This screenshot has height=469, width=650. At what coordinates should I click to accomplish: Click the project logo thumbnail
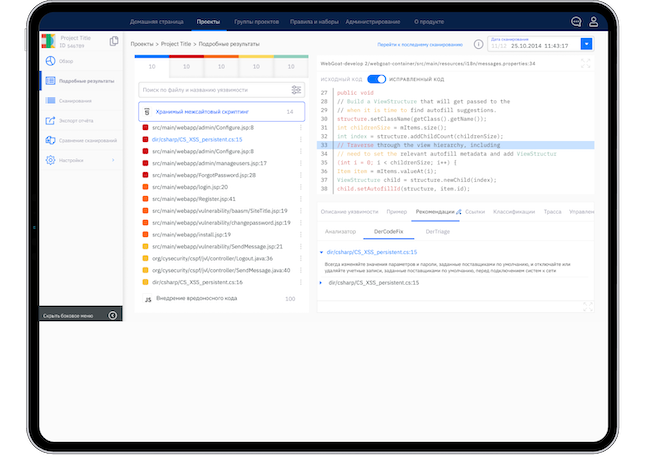pos(49,41)
